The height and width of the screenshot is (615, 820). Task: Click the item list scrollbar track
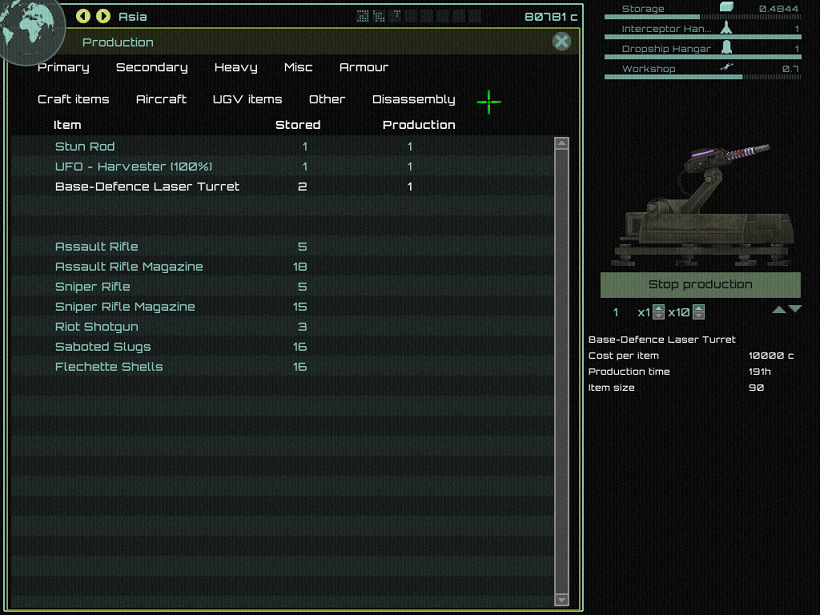[x=561, y=371]
